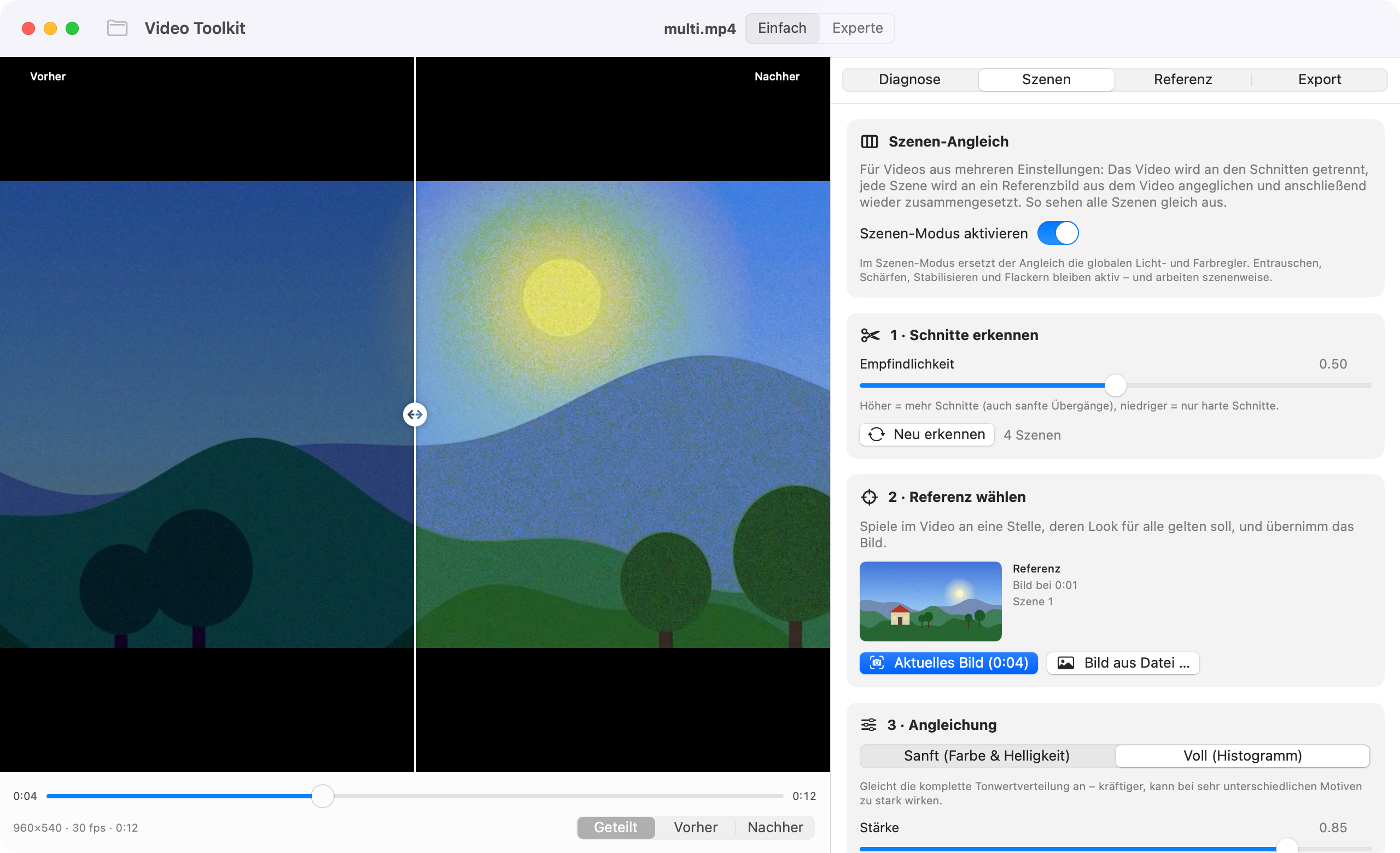The image size is (1400, 853).
Task: Toggle the Szenen-Modus aktivieren switch
Action: pyautogui.click(x=1058, y=233)
